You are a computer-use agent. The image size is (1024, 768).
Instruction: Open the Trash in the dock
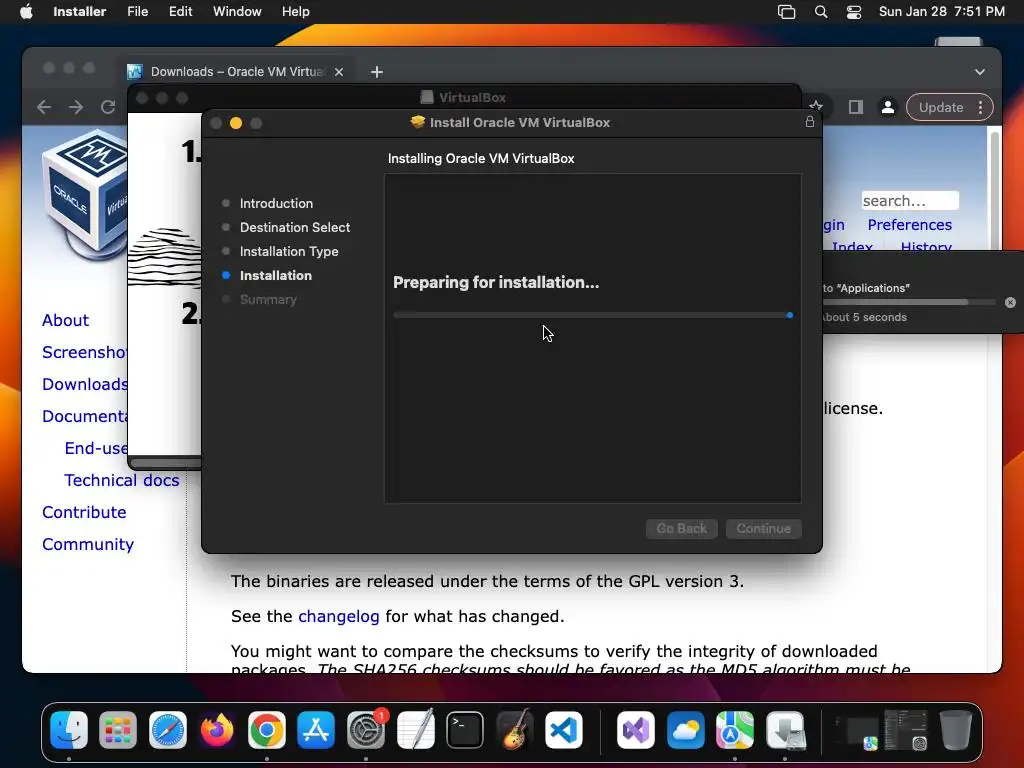(955, 729)
